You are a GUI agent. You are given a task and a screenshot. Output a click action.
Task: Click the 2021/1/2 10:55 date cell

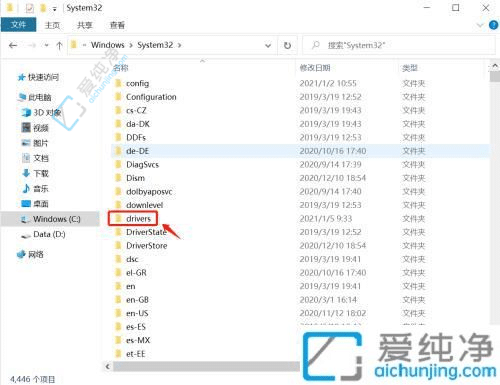click(328, 83)
